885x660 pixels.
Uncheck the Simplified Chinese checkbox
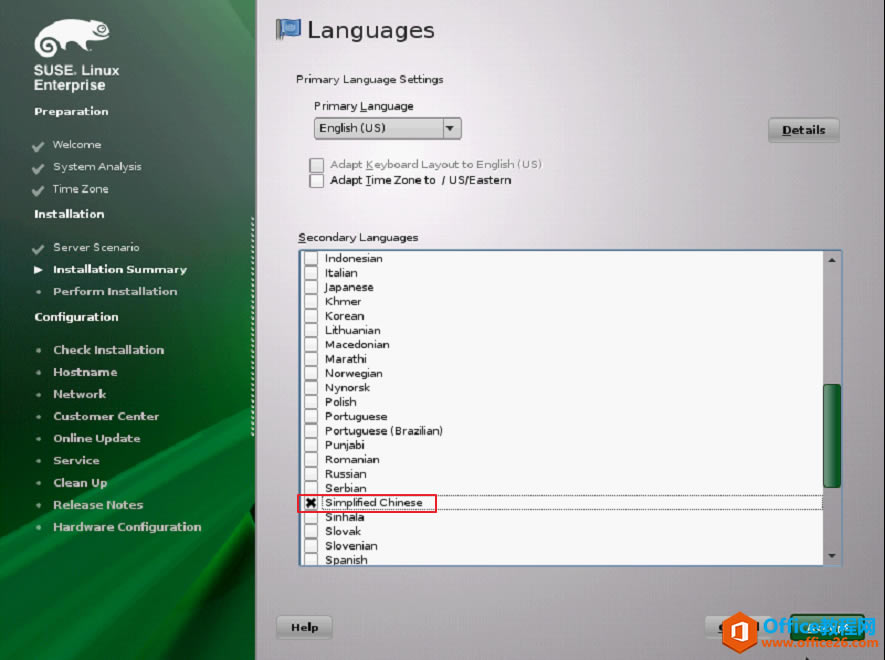tap(311, 502)
